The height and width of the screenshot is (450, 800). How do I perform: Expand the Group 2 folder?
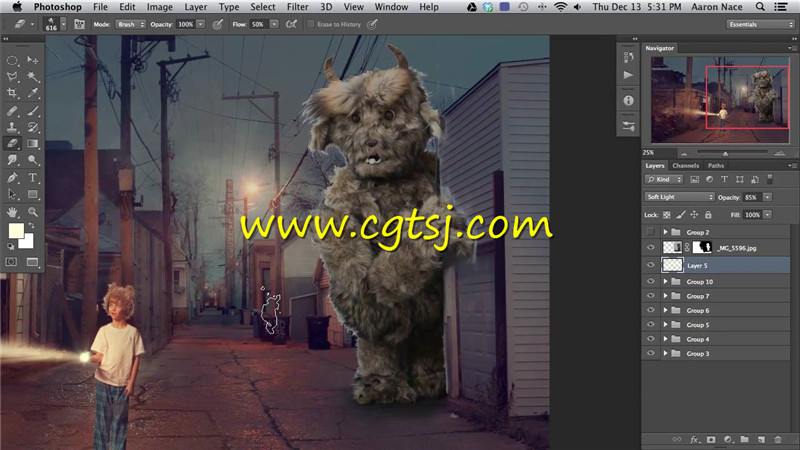[x=665, y=232]
